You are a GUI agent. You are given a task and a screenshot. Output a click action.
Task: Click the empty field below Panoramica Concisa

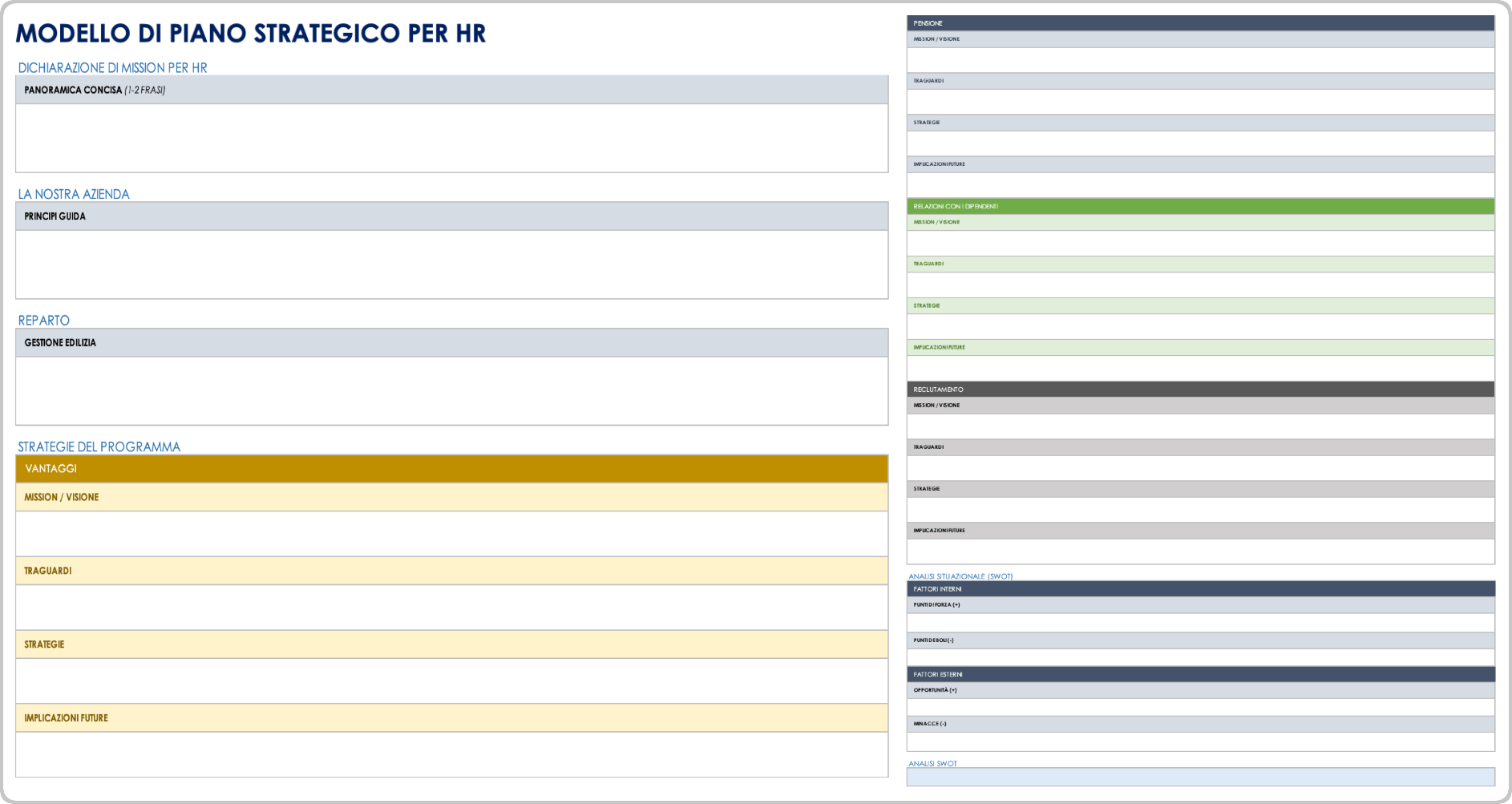(x=451, y=138)
